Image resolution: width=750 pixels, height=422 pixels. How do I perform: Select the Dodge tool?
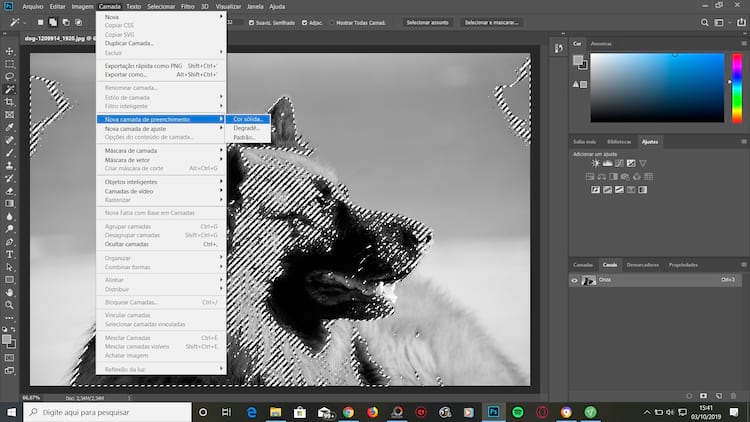pos(9,229)
